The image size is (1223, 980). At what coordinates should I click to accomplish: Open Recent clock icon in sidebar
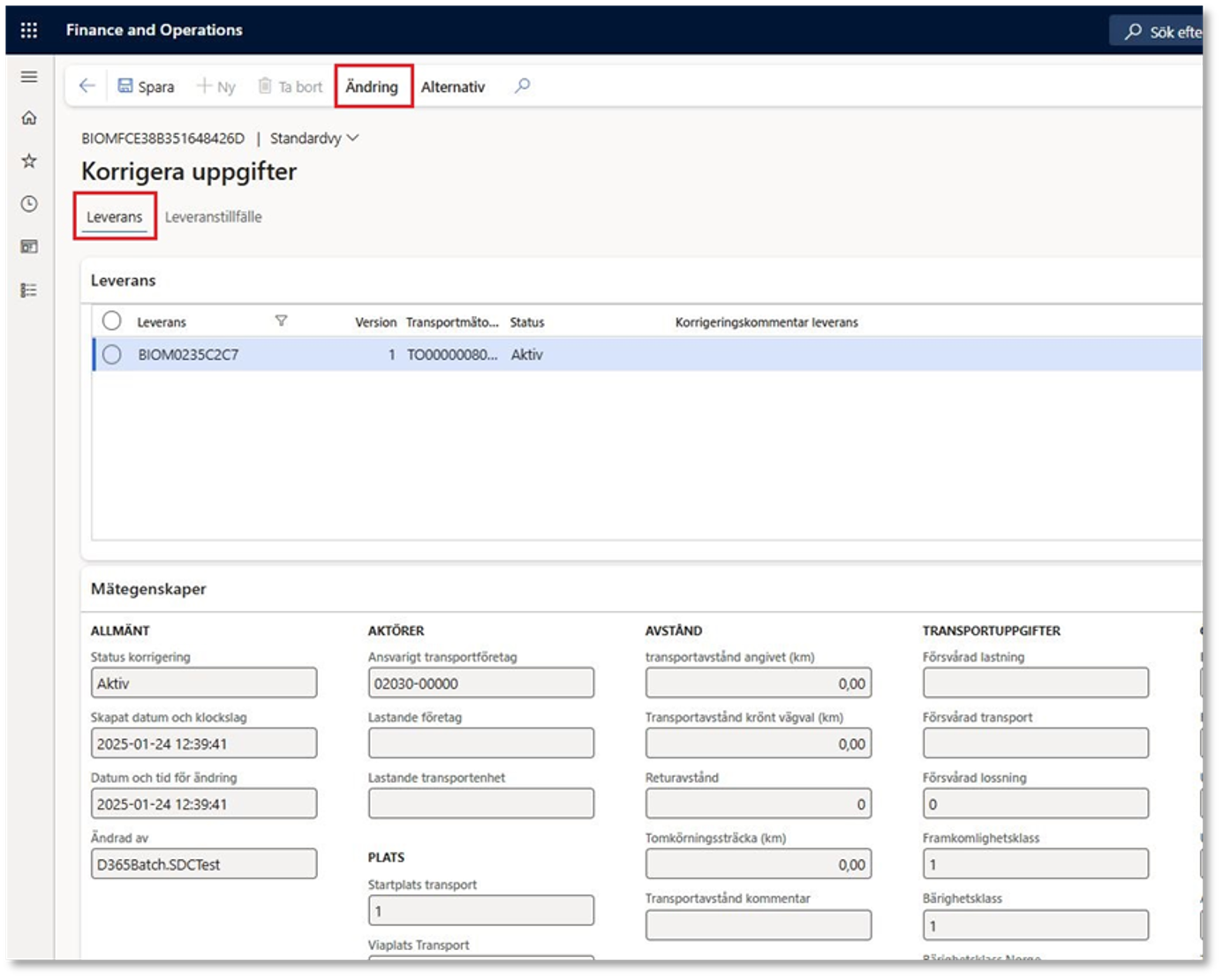click(29, 204)
